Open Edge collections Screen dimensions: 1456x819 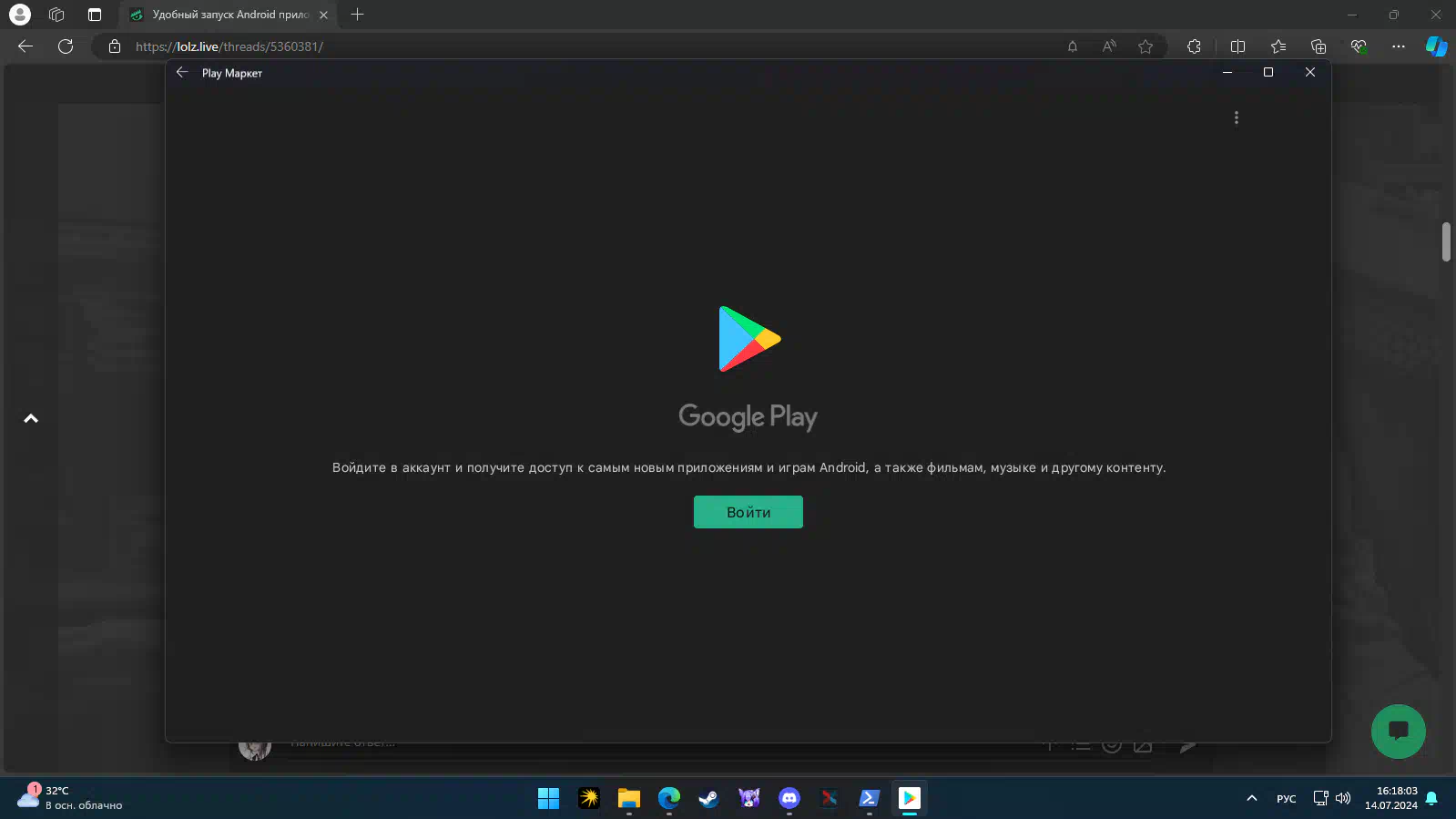coord(1318,46)
